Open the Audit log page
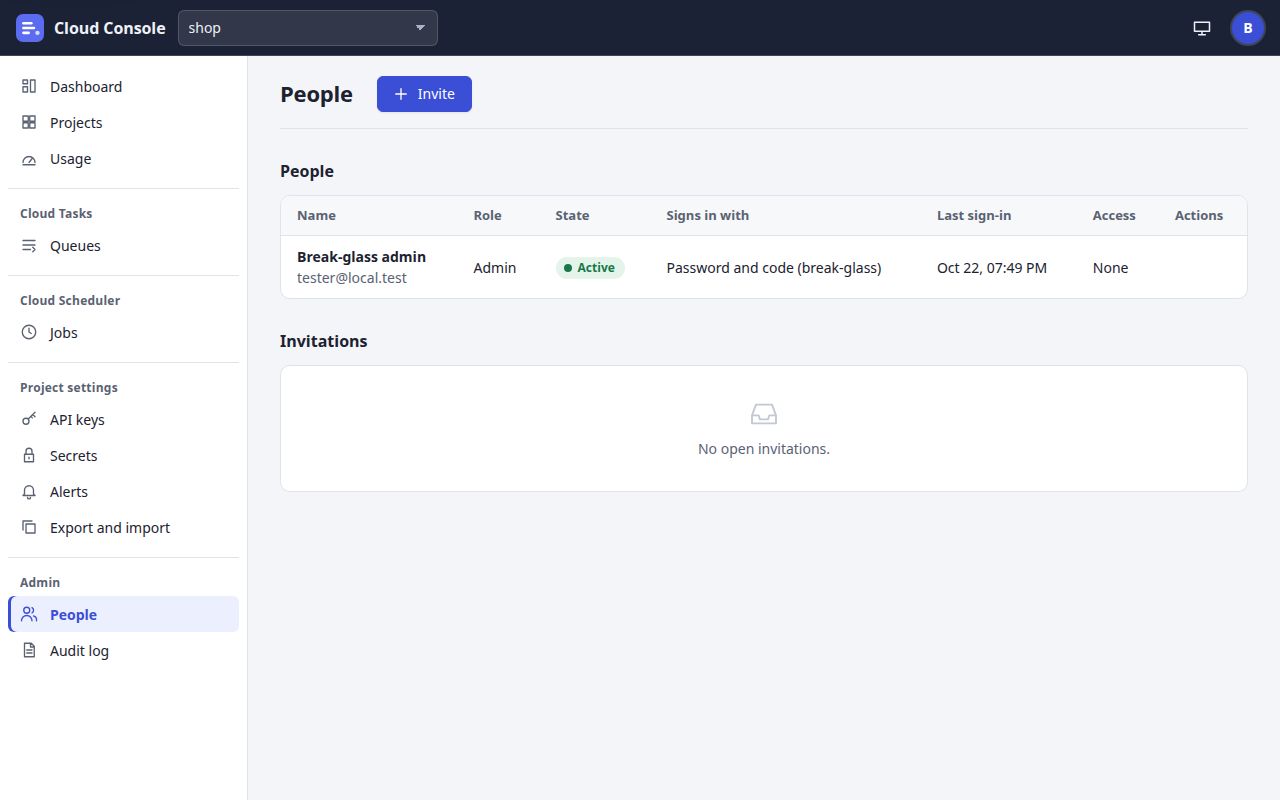The height and width of the screenshot is (800, 1280). (124, 651)
